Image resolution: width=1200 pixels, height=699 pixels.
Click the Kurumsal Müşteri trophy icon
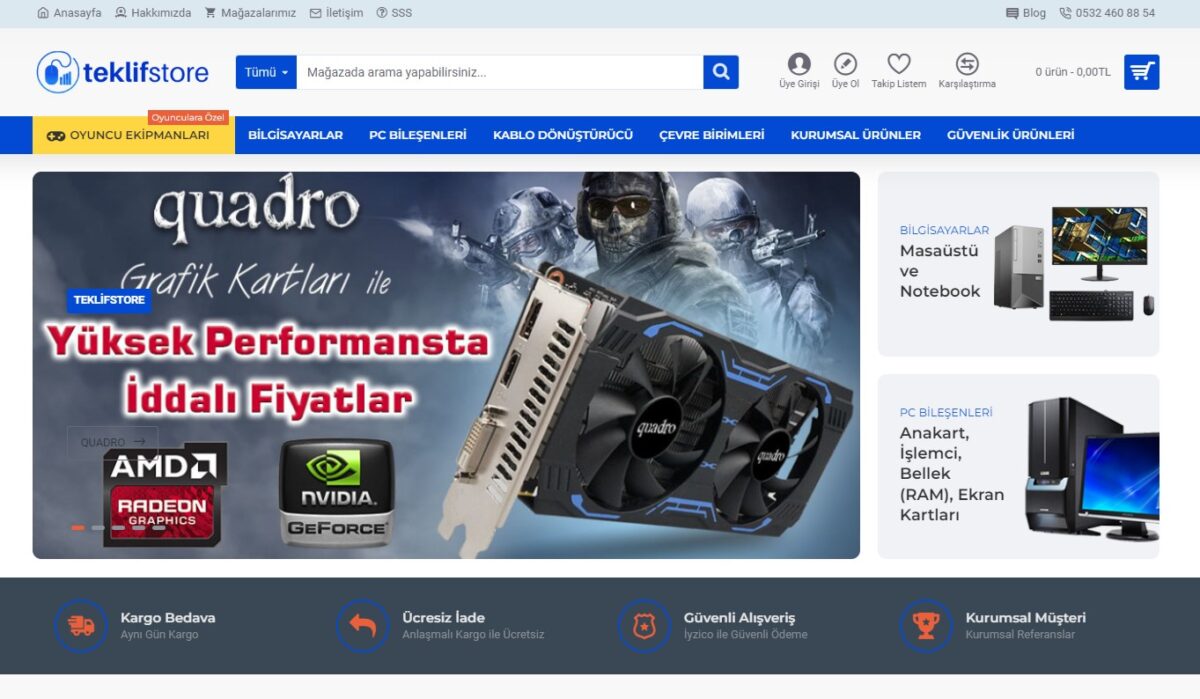click(925, 626)
